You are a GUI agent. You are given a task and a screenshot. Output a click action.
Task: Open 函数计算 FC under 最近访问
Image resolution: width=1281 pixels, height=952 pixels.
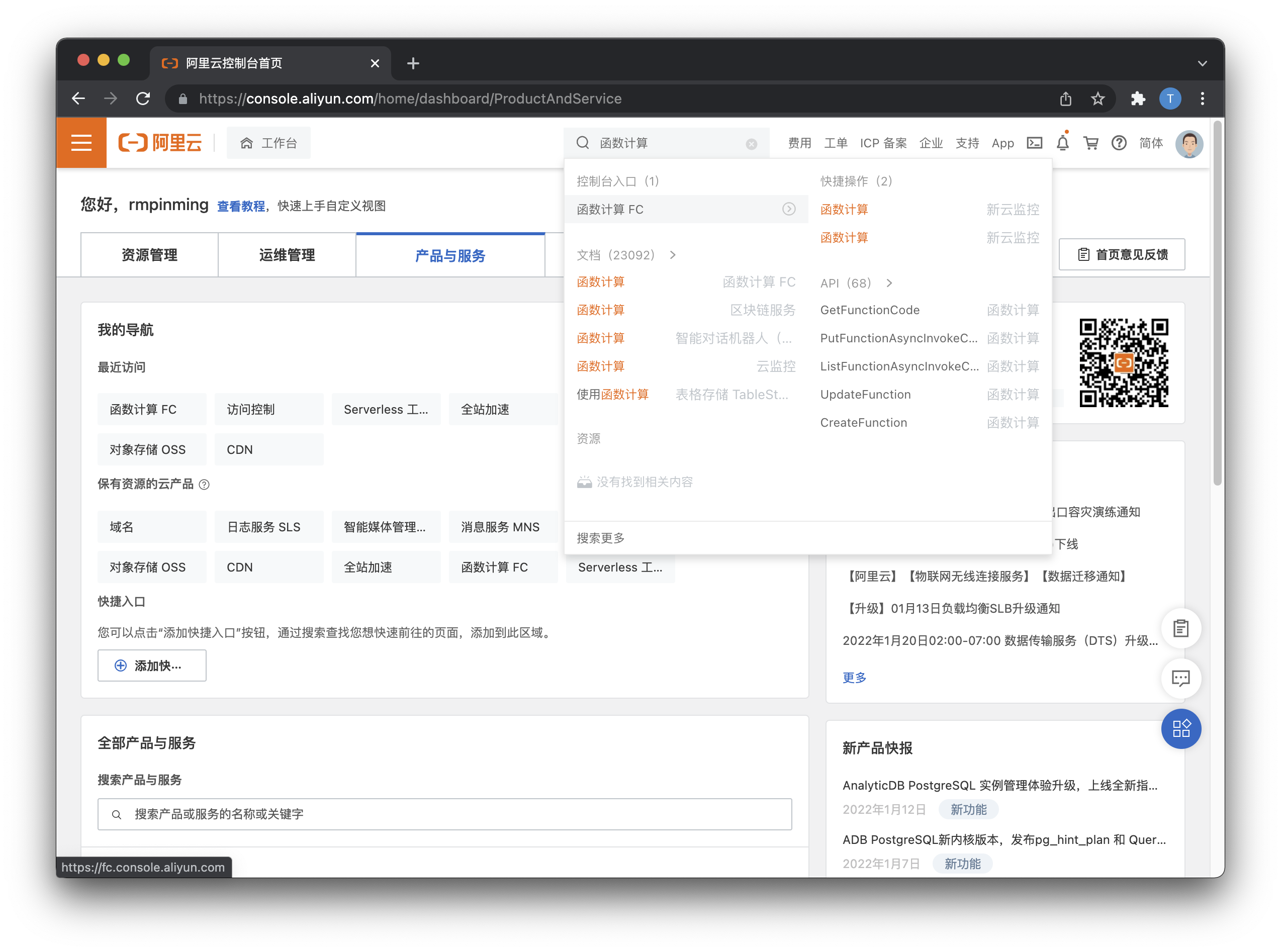click(151, 409)
